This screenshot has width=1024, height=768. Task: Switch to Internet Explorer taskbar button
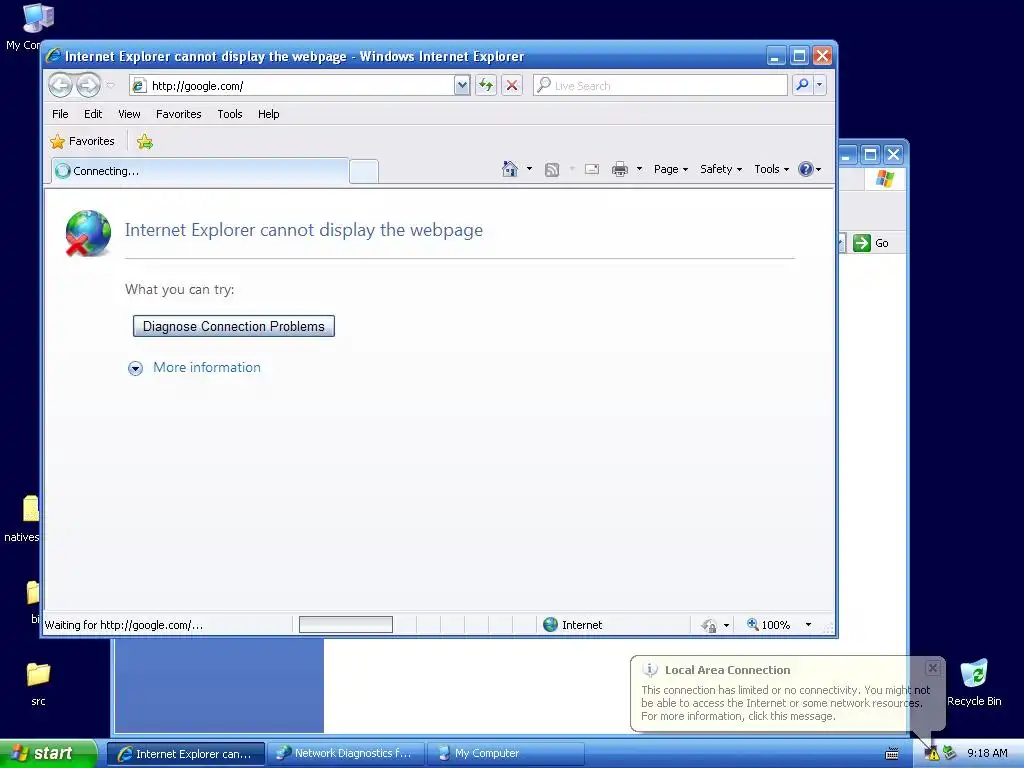click(185, 754)
